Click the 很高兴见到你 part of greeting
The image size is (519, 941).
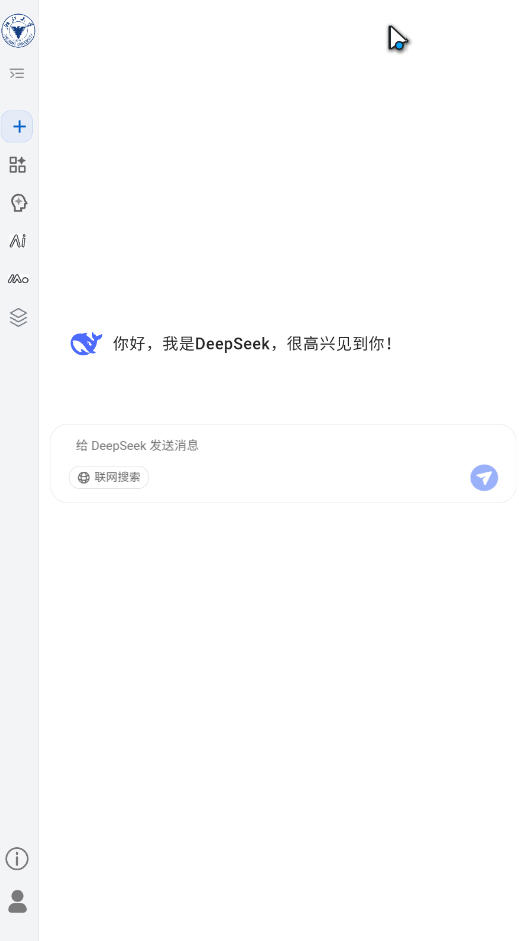(338, 344)
